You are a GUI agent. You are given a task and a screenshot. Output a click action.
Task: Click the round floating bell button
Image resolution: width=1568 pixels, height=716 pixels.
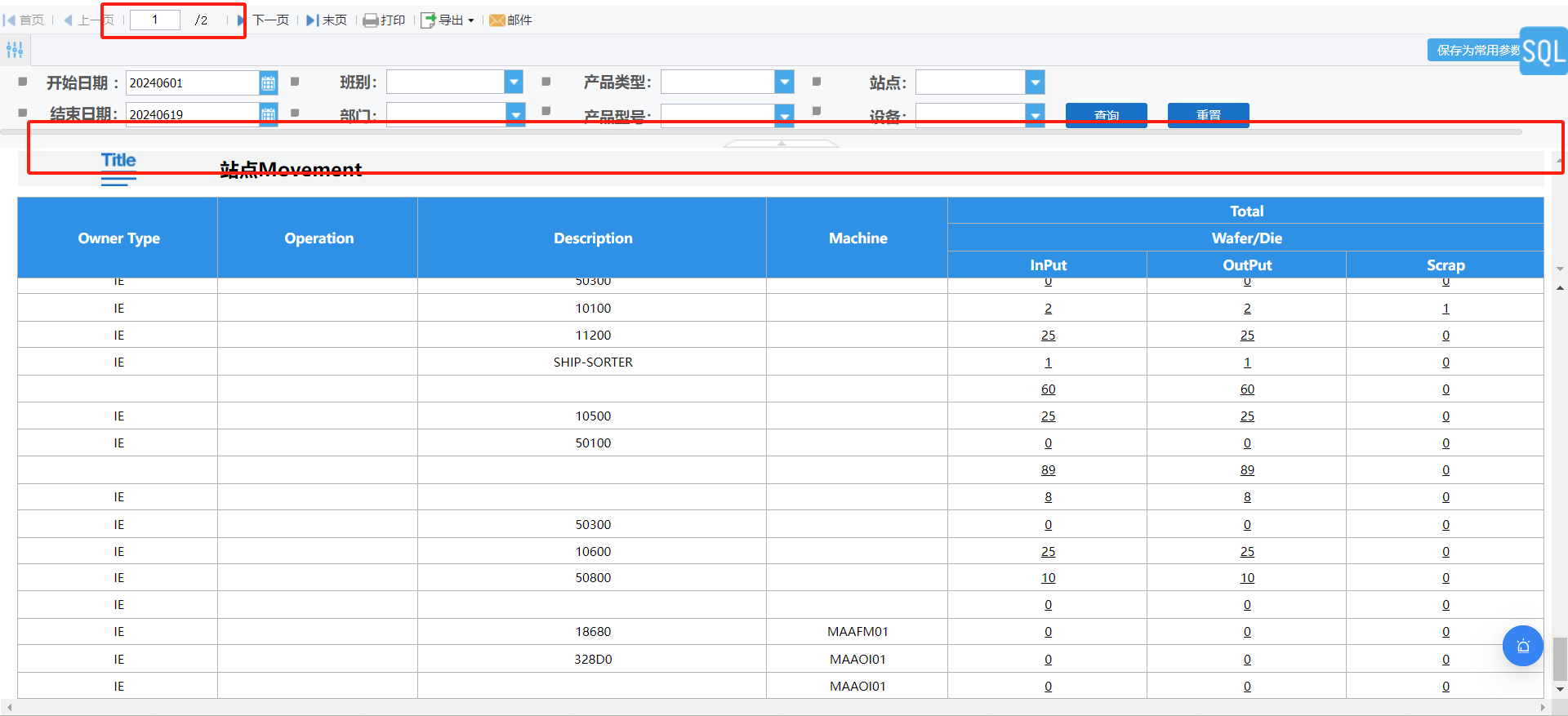(x=1523, y=646)
